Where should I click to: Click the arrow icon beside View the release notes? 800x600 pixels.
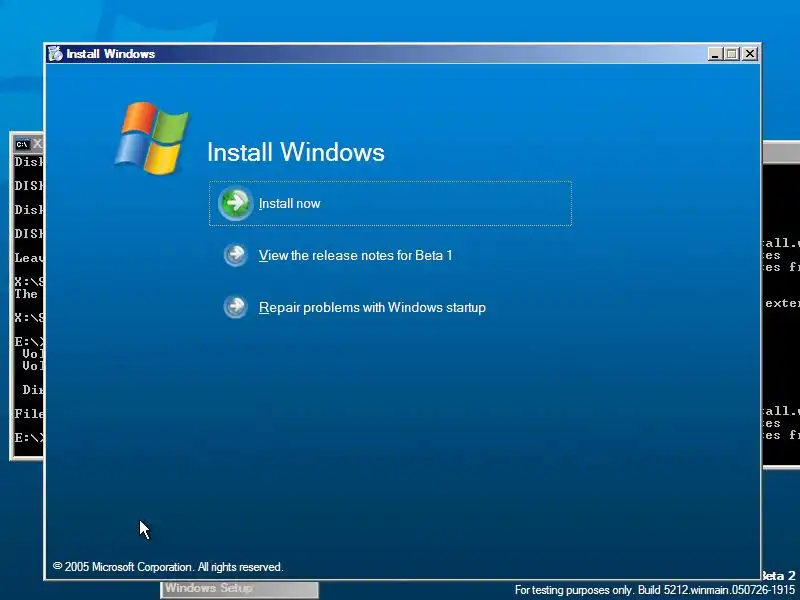pos(235,255)
